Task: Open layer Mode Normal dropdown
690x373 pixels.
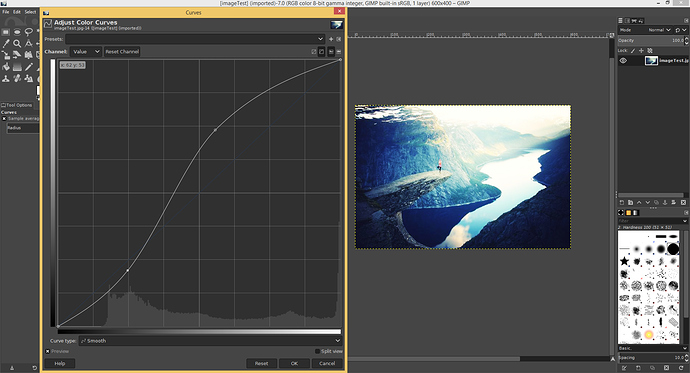Action: 645,30
